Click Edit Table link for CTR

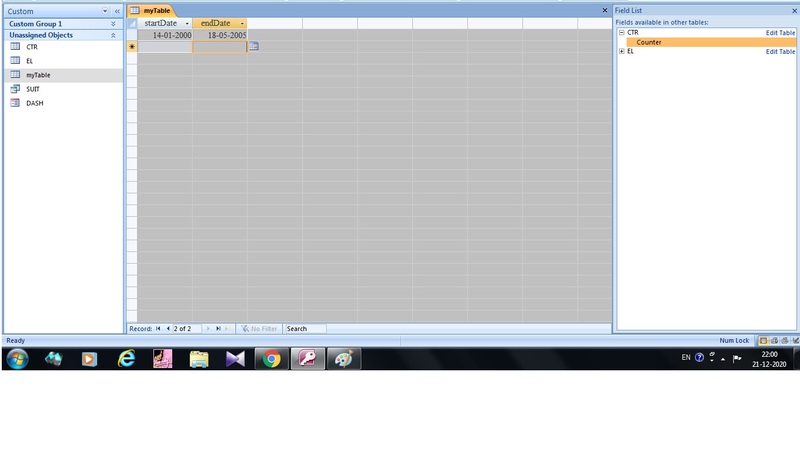pyautogui.click(x=780, y=33)
